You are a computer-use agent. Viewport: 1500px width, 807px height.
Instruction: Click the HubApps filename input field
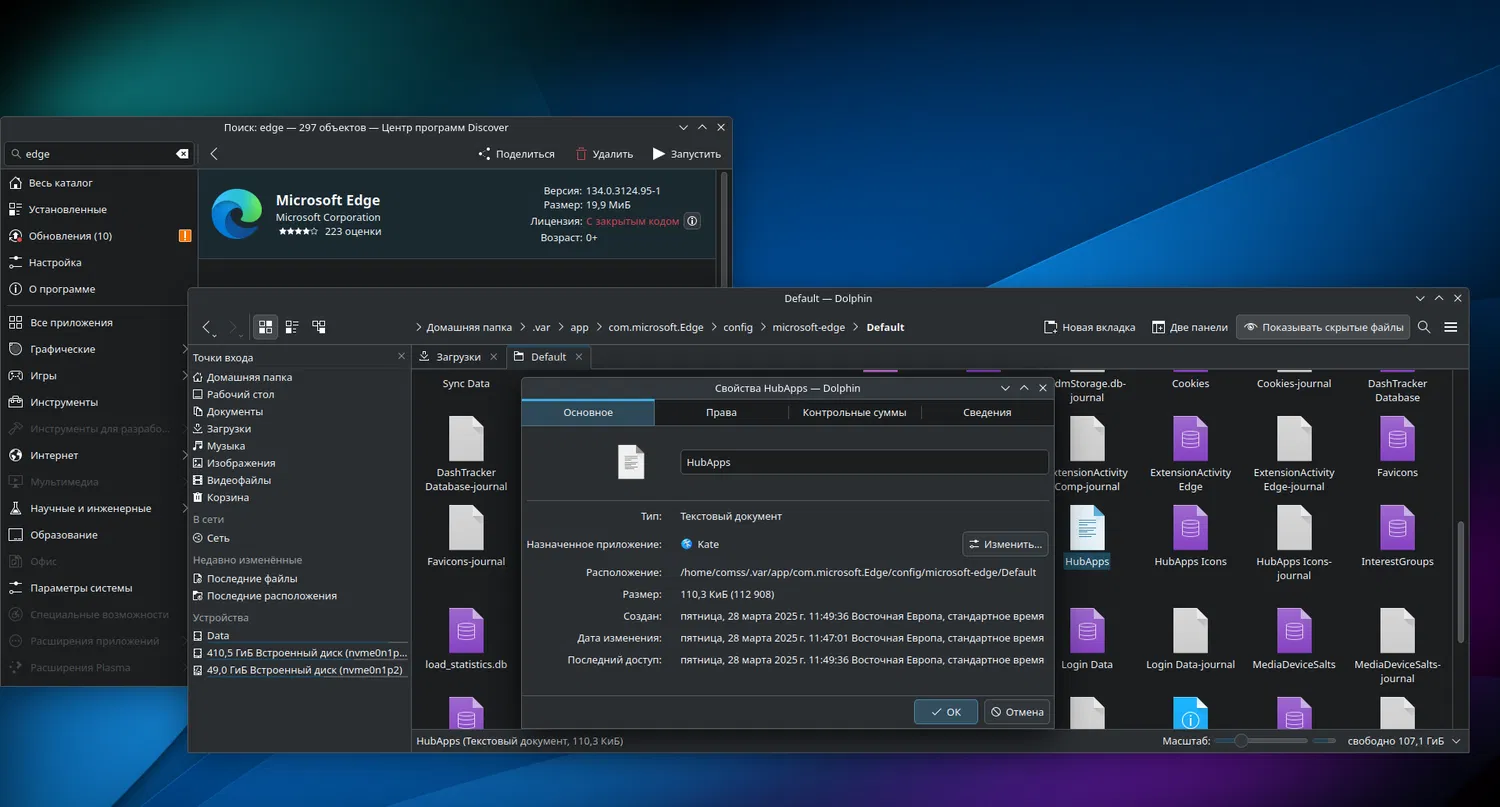click(x=864, y=462)
